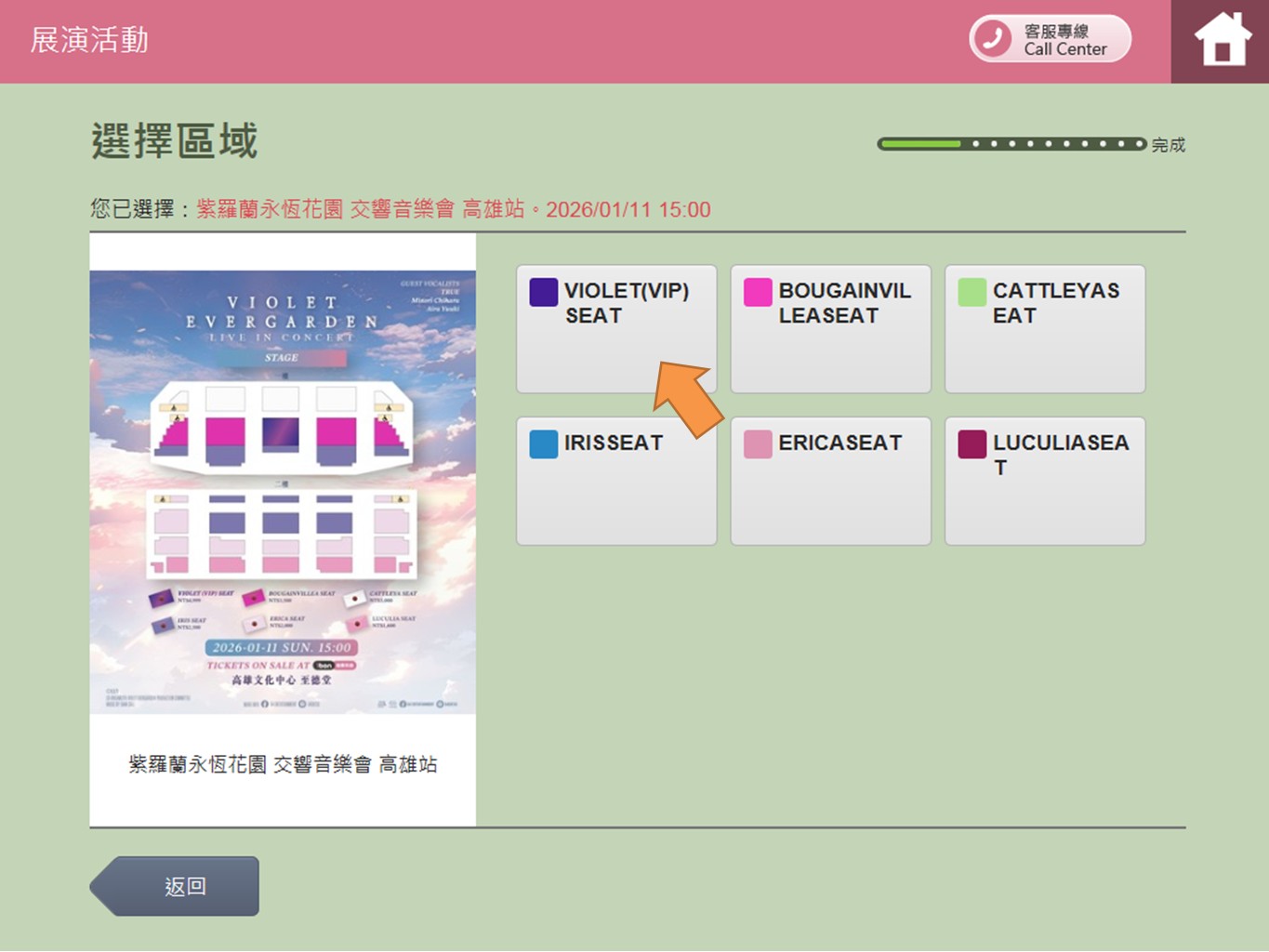Click the pale pink ERICA color swatch
The width and height of the screenshot is (1269, 952).
pos(758,444)
